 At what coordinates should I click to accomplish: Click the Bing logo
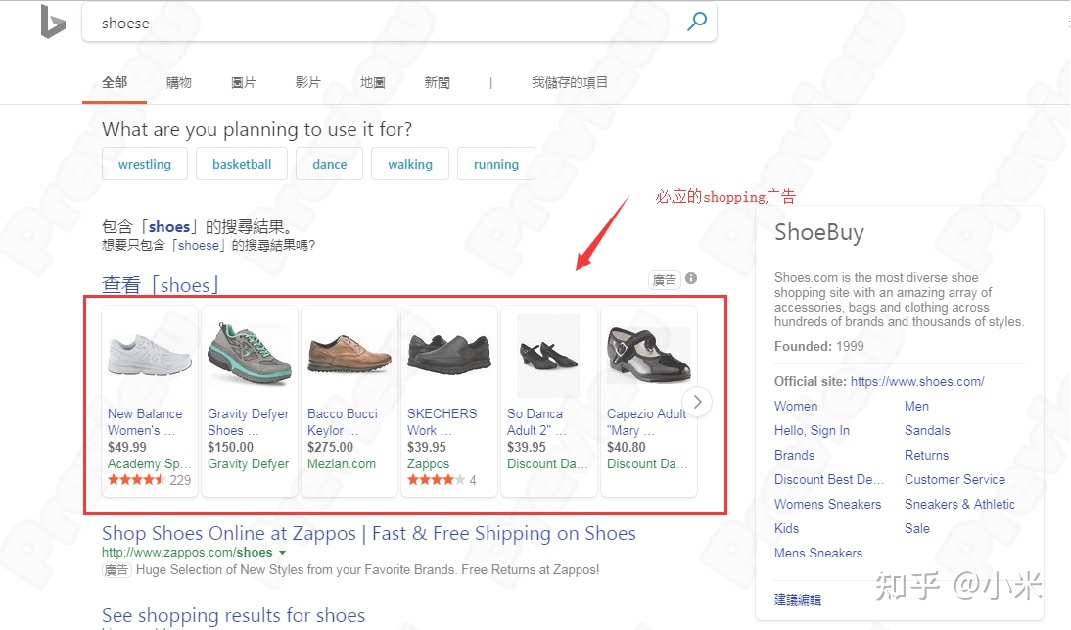click(53, 21)
